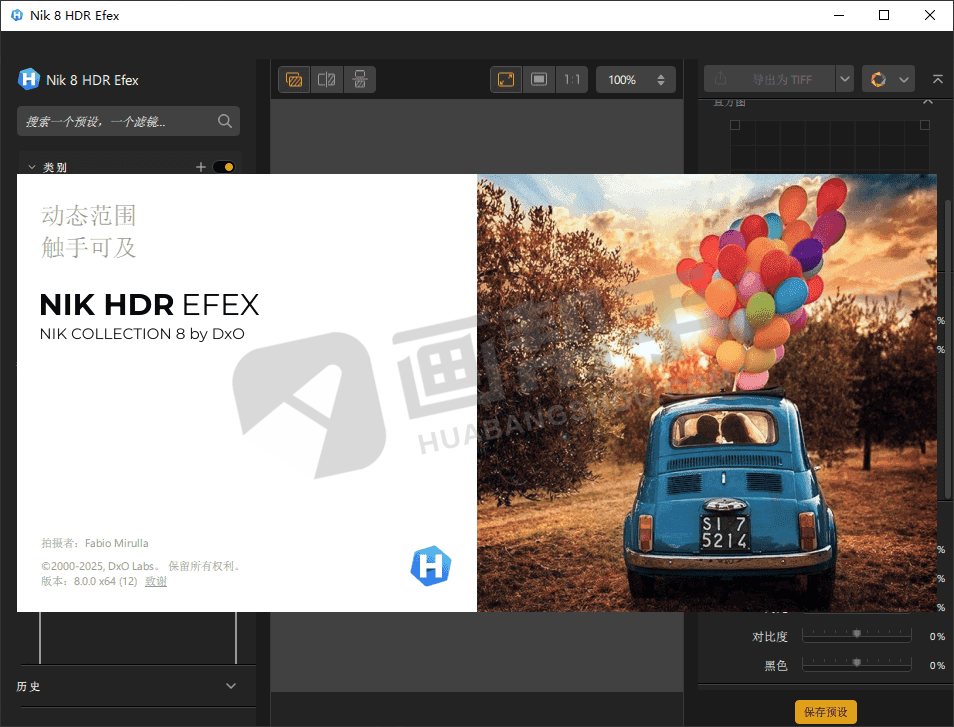954x727 pixels.
Task: Adjust the 黑色 blacks slider
Action: coord(857,663)
